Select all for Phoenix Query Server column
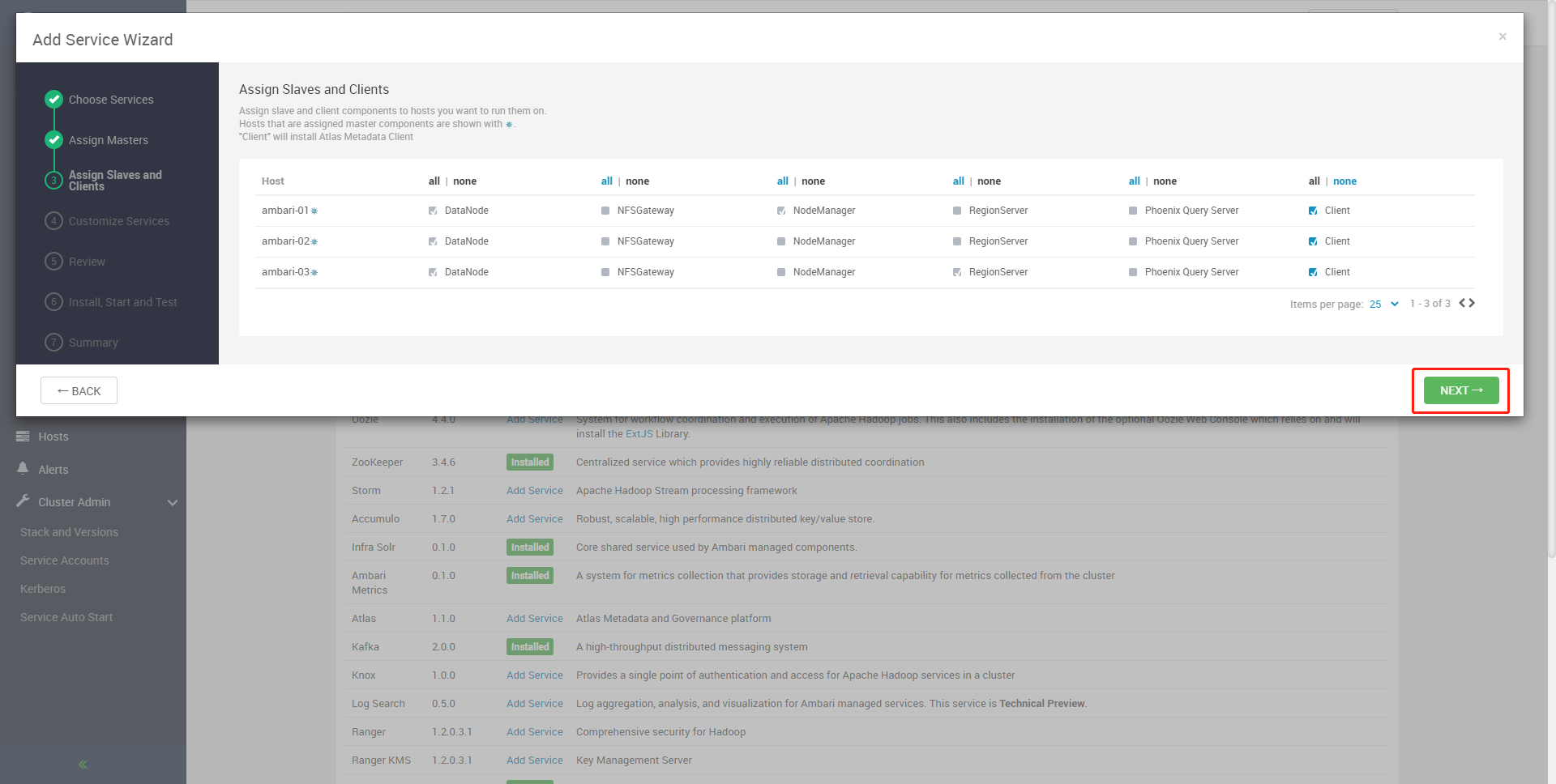The width and height of the screenshot is (1556, 784). click(x=1134, y=181)
